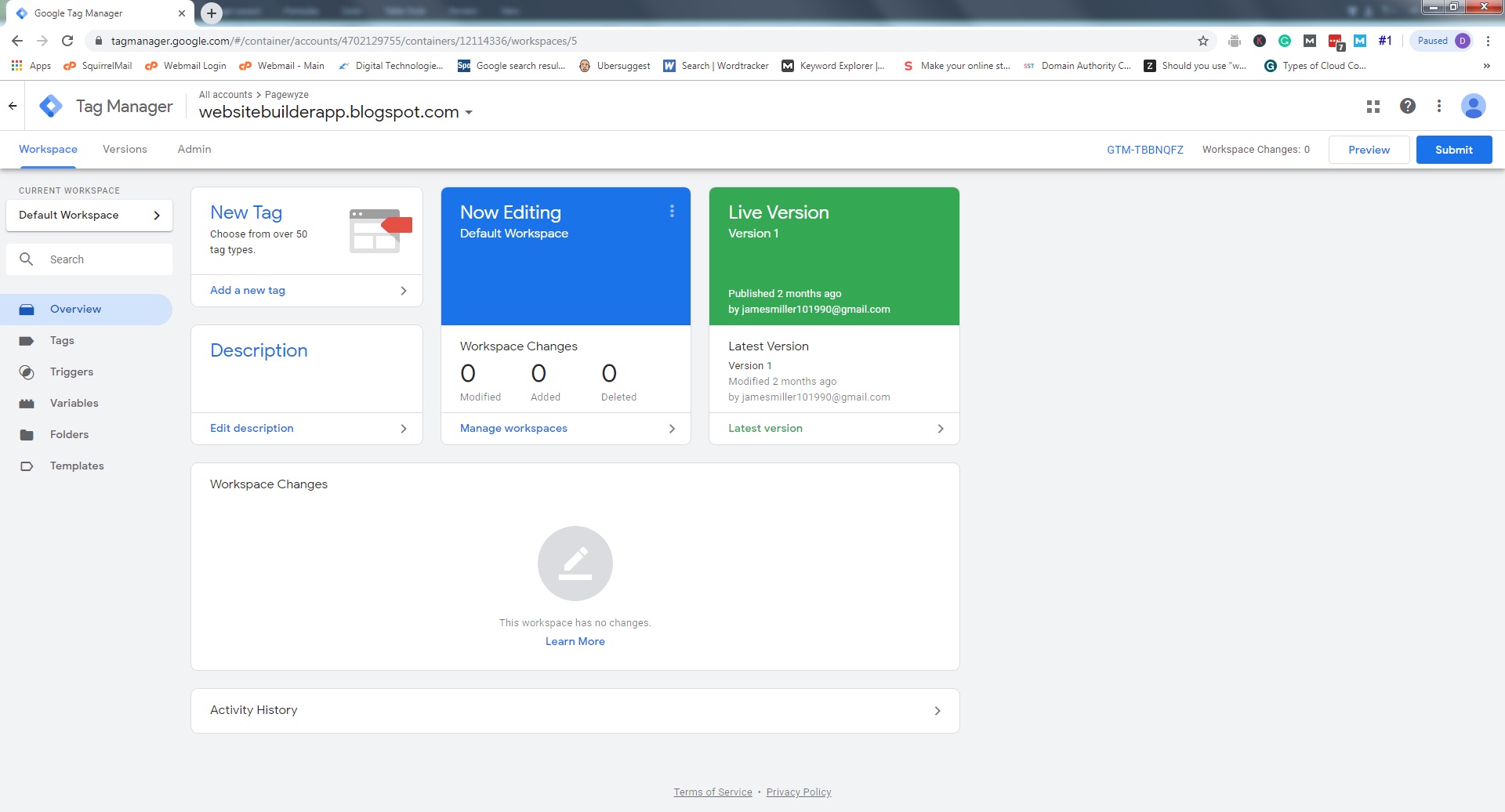Viewport: 1505px width, 812px height.
Task: Close the Google Tag Manager browser tab
Action: pos(181,13)
